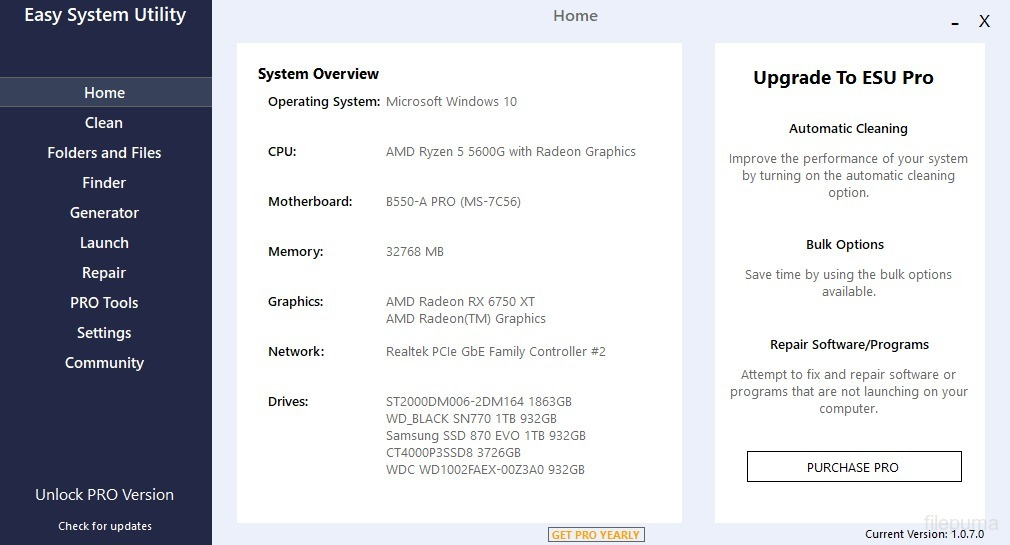Open the Repair section

pos(104,272)
